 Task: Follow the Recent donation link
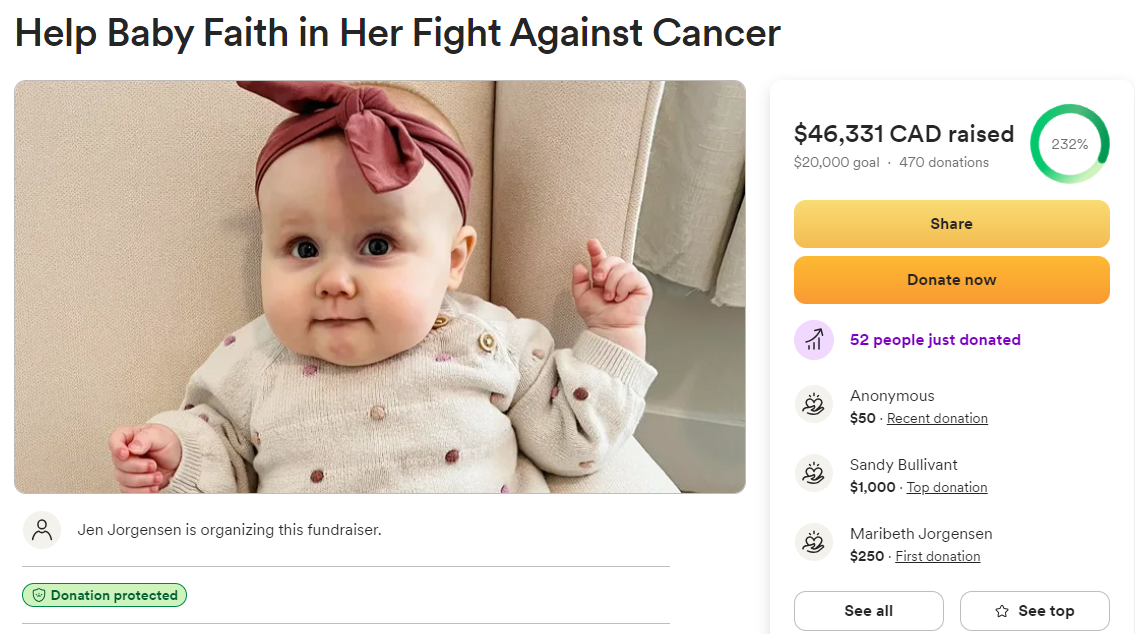[x=937, y=419]
